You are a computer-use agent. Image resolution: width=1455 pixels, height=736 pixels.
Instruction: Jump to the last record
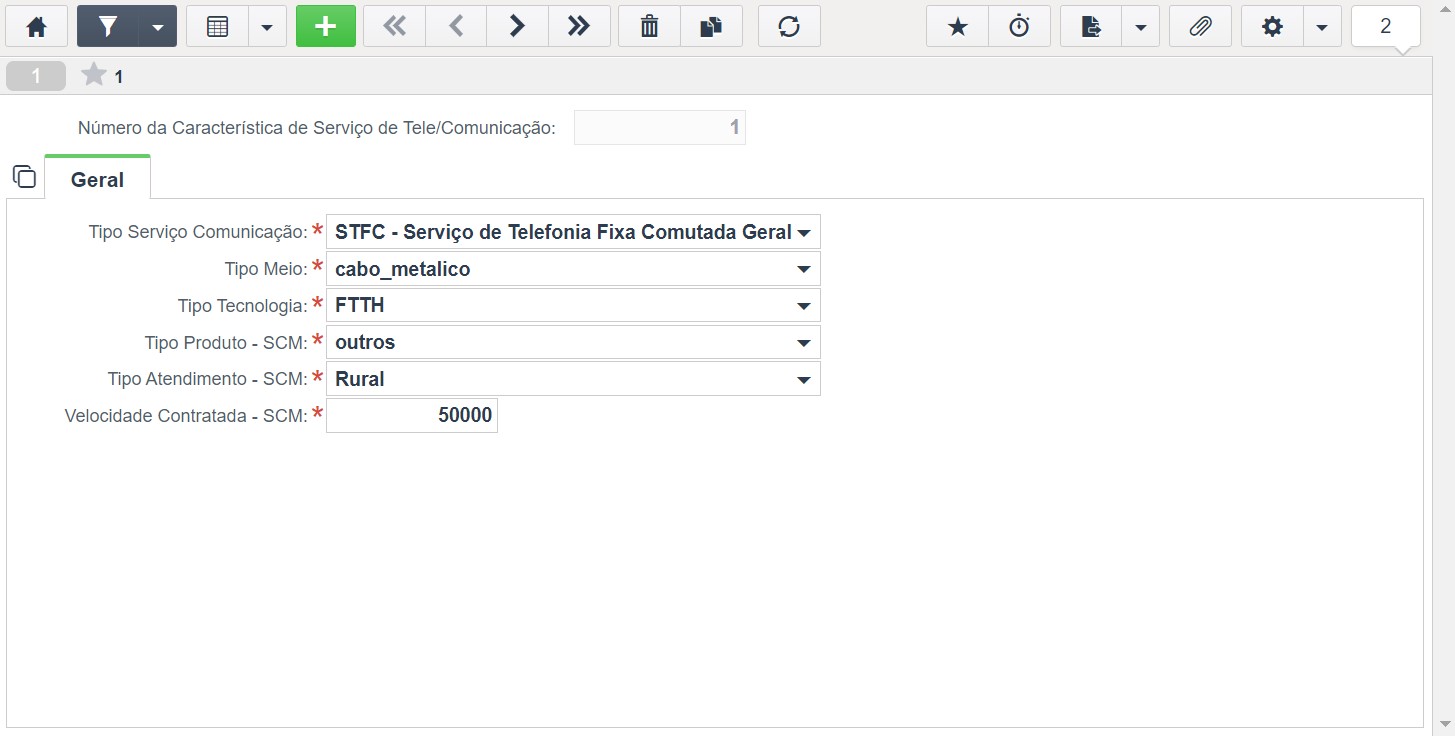(579, 27)
